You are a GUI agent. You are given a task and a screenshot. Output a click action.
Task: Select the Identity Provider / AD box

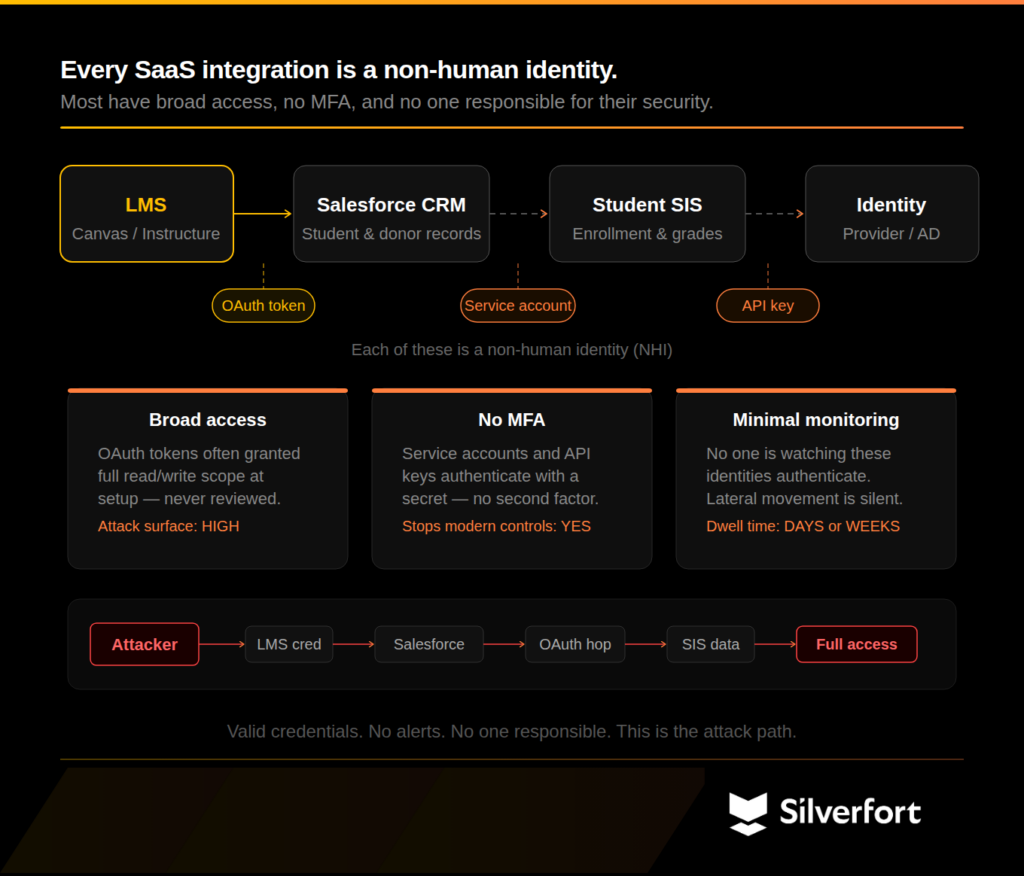tap(891, 214)
